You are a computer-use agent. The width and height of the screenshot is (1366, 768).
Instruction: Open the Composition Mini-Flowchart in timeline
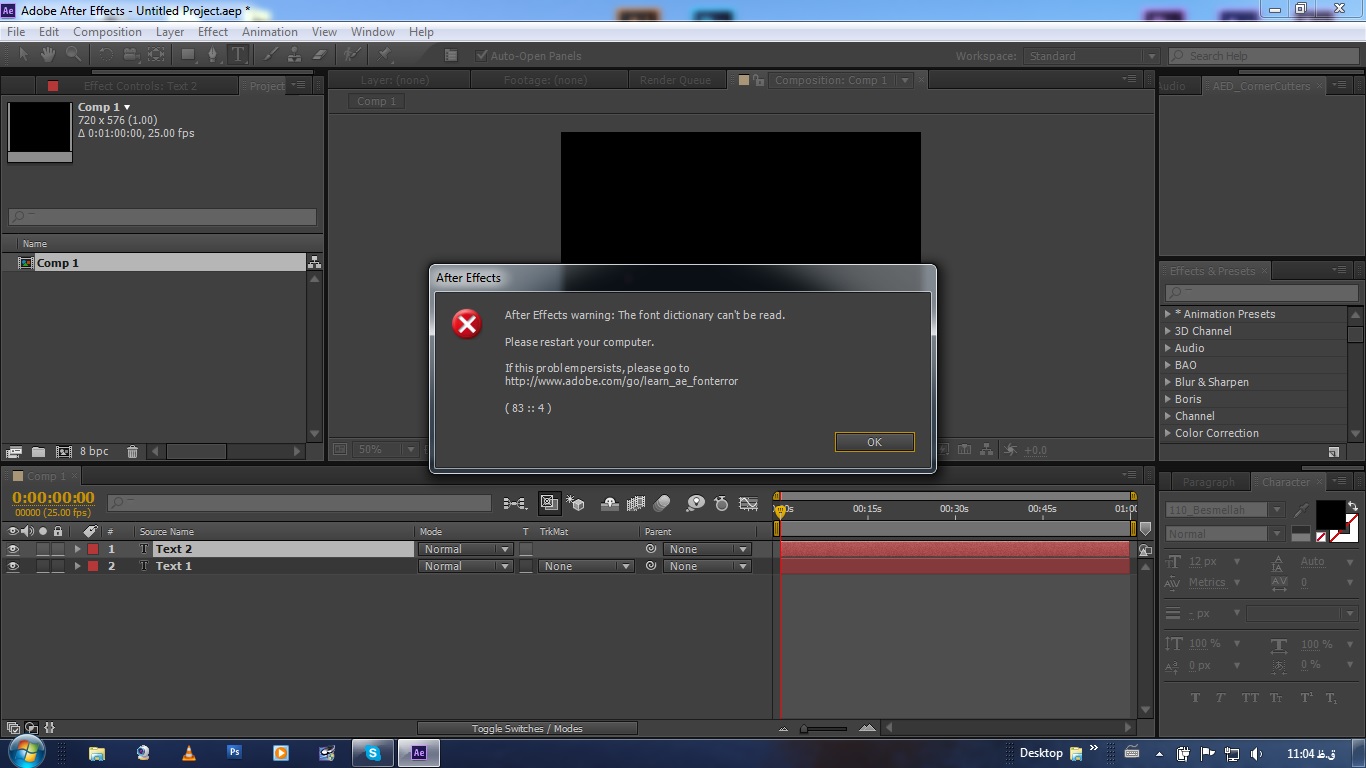click(515, 504)
